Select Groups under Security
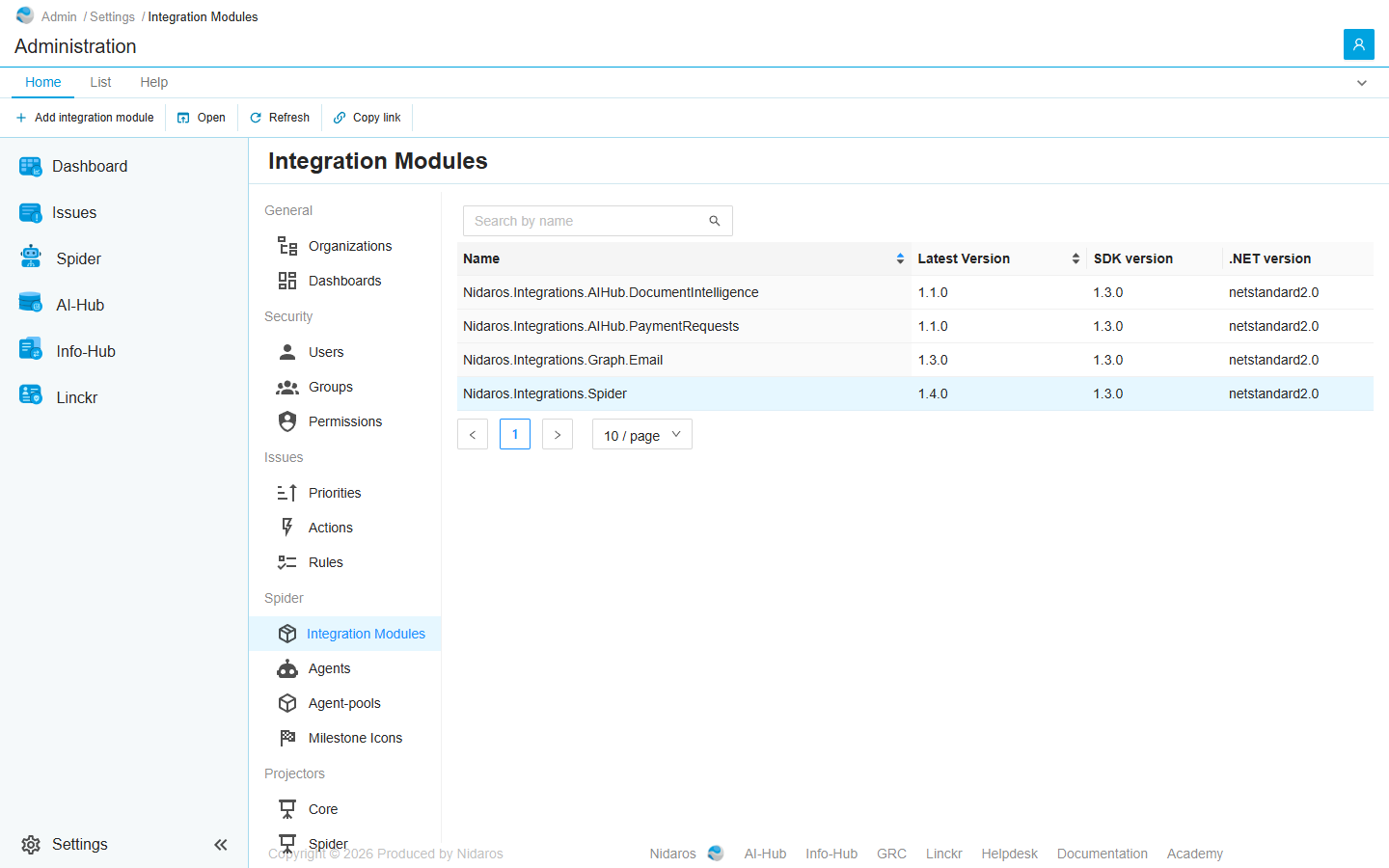1389x868 pixels. pos(345,387)
